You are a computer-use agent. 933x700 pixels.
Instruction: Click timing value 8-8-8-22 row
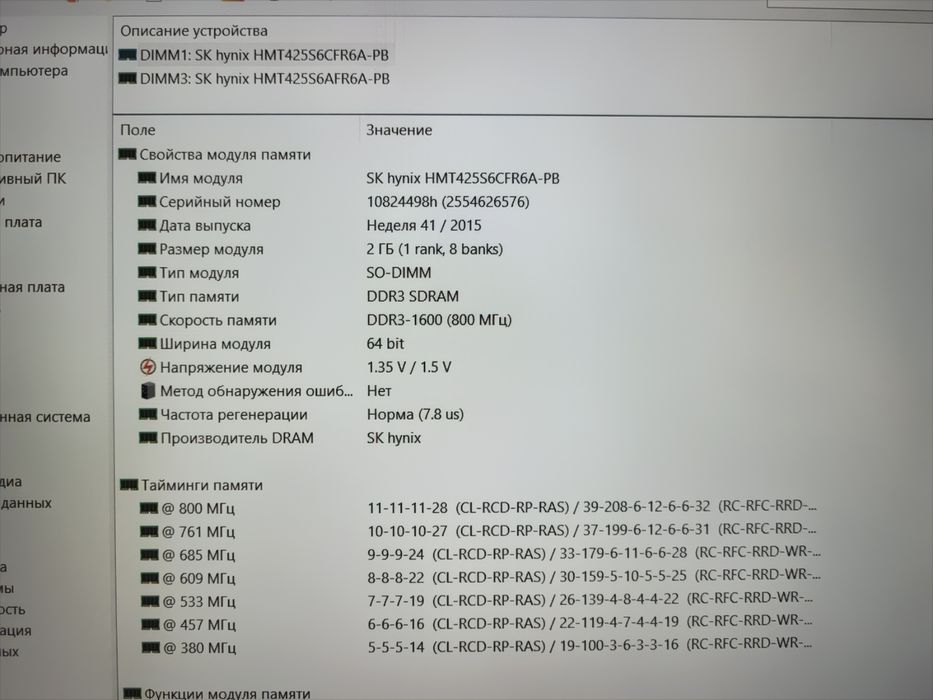click(x=594, y=577)
